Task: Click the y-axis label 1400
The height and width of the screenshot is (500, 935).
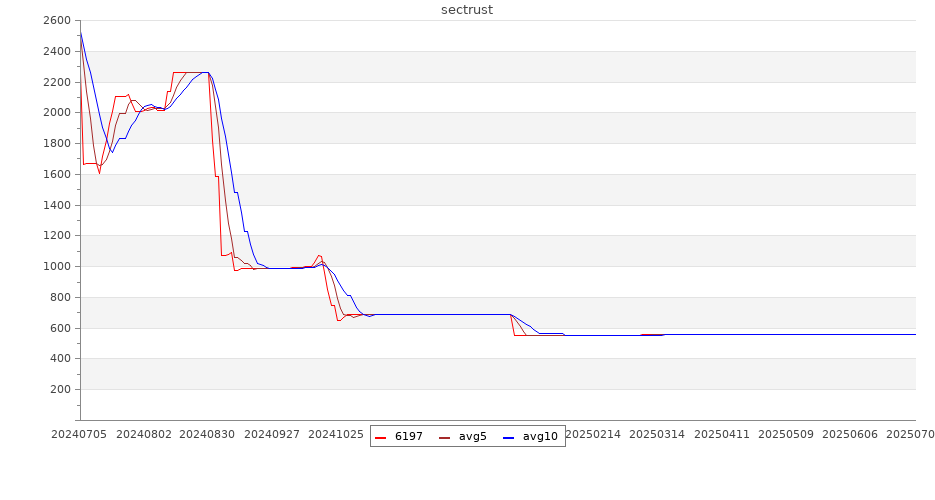Action: 57,206
